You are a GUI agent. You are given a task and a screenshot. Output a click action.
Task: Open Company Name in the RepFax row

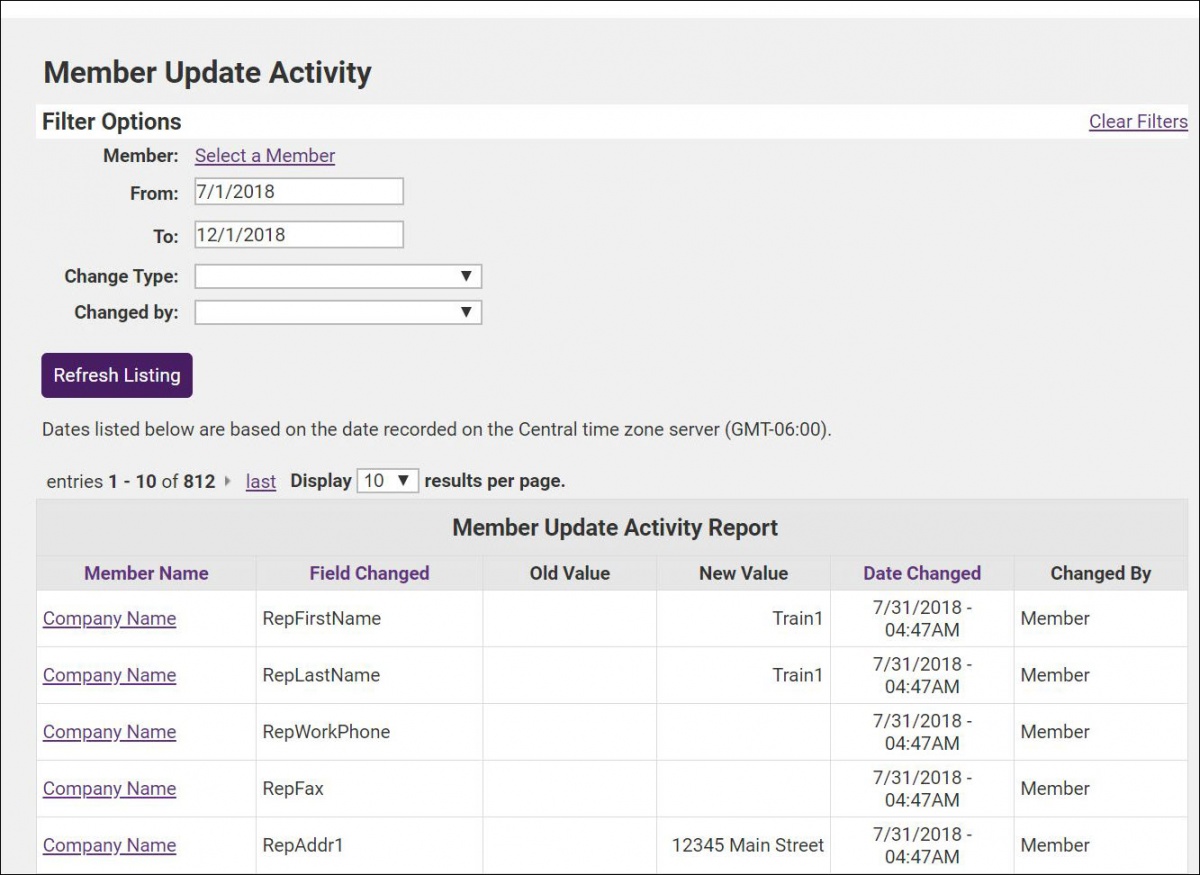coord(109,788)
